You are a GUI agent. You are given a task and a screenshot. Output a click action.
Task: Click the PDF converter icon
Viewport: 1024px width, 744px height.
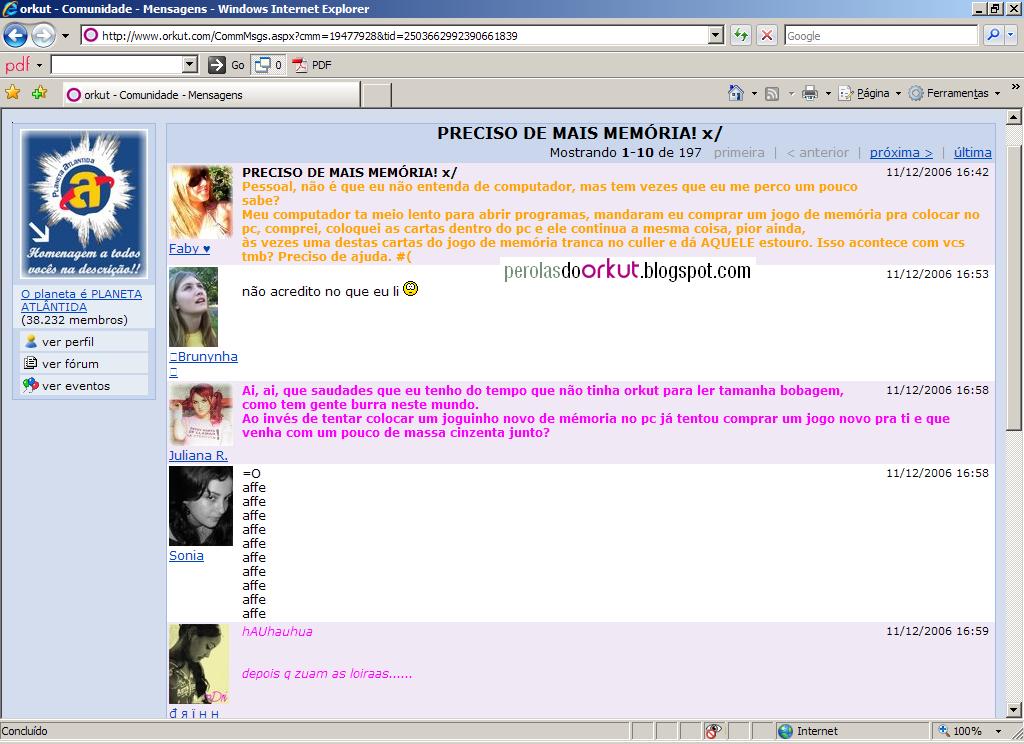coord(312,65)
